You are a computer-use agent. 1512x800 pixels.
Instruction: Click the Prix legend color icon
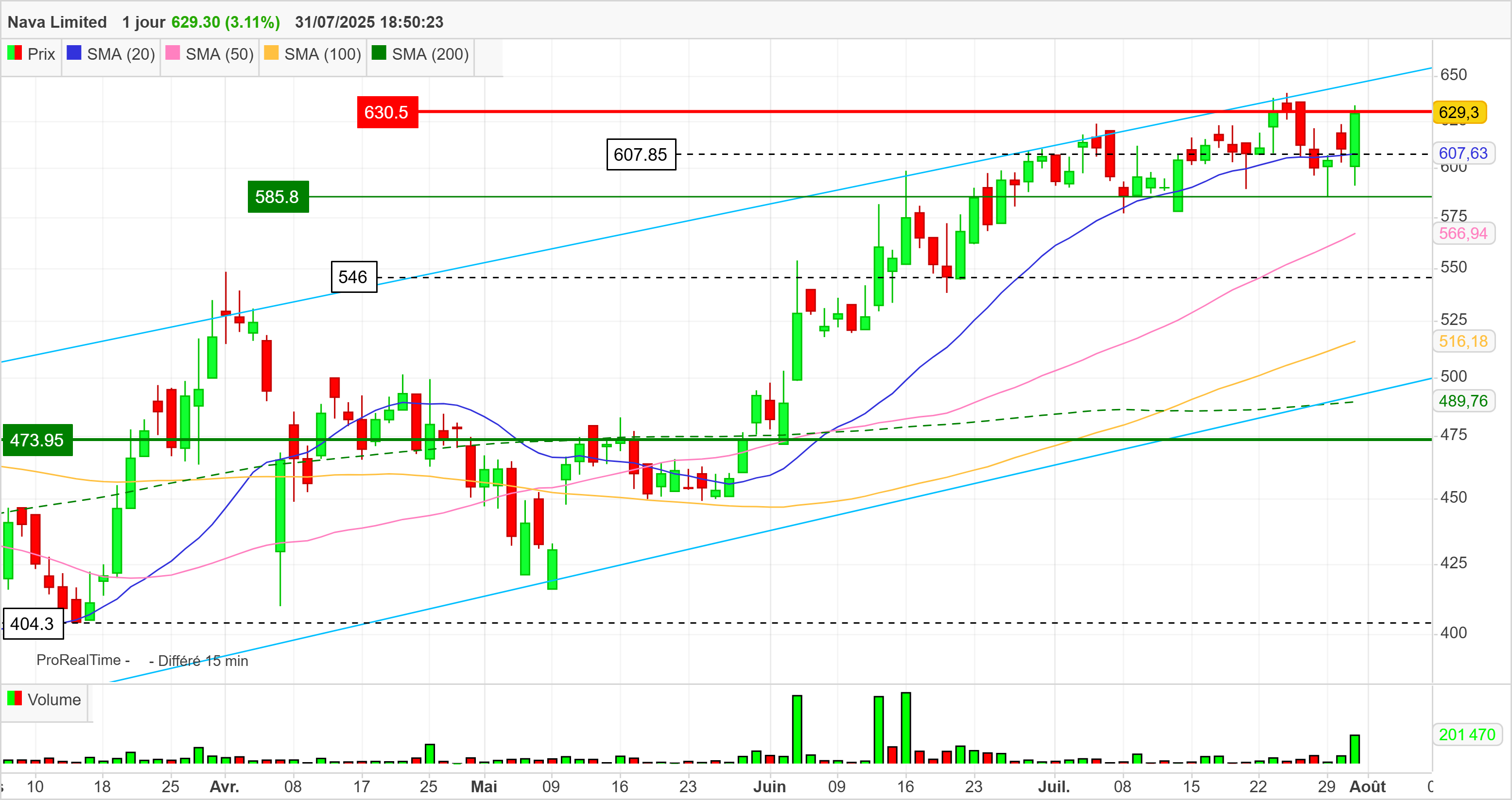tap(14, 53)
